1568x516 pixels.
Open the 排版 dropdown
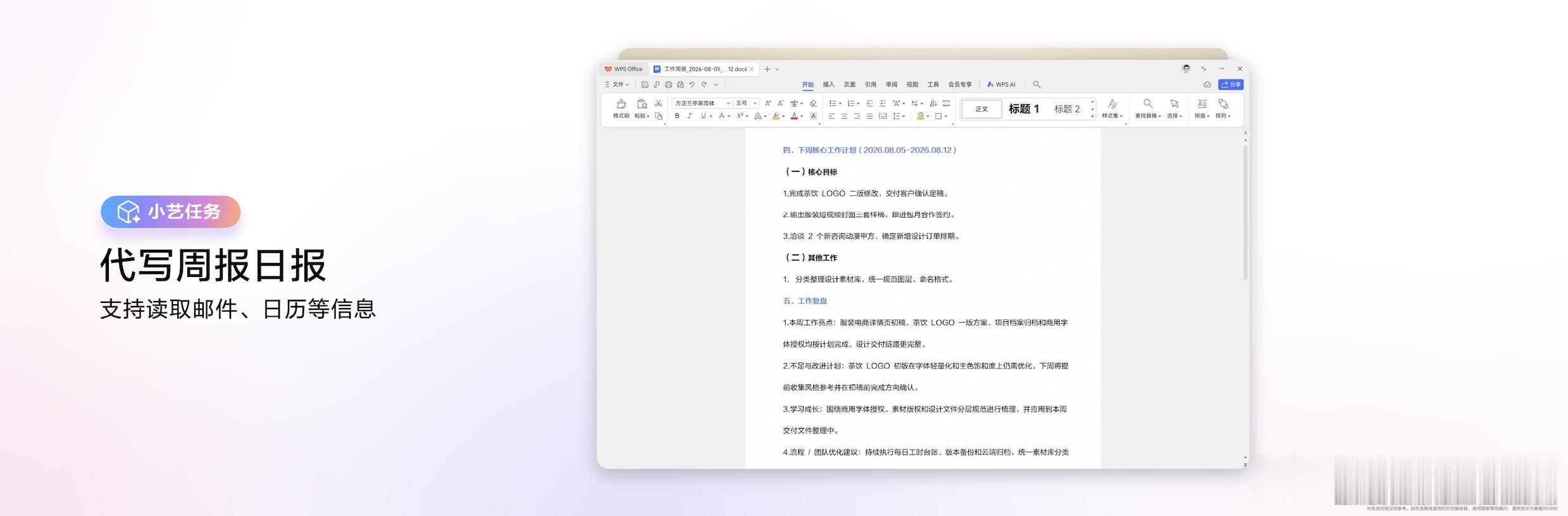(1202, 116)
